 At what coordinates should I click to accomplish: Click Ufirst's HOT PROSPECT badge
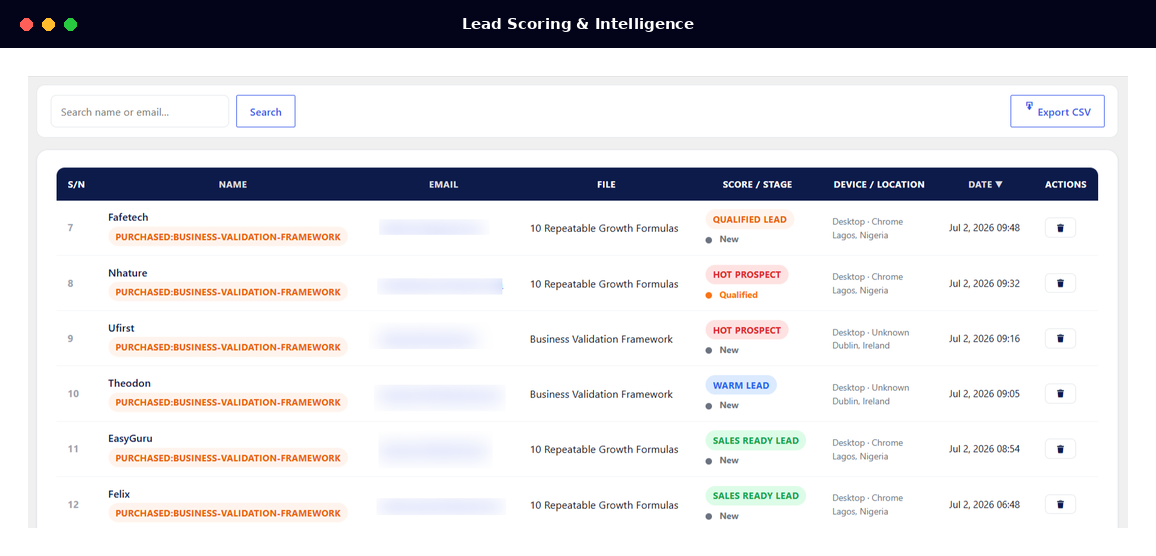coord(747,330)
